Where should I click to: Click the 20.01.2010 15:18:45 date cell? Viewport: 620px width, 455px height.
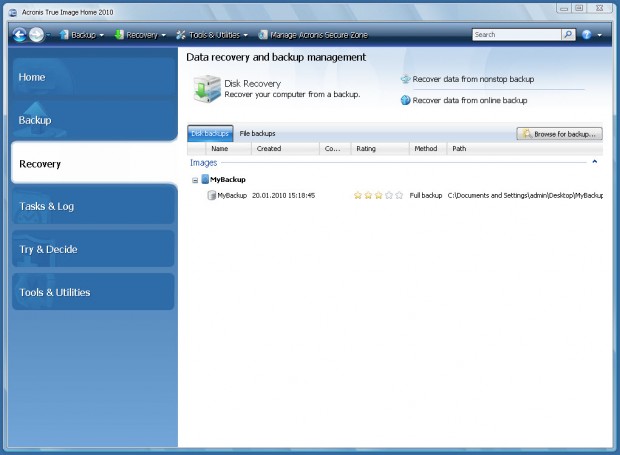point(284,195)
